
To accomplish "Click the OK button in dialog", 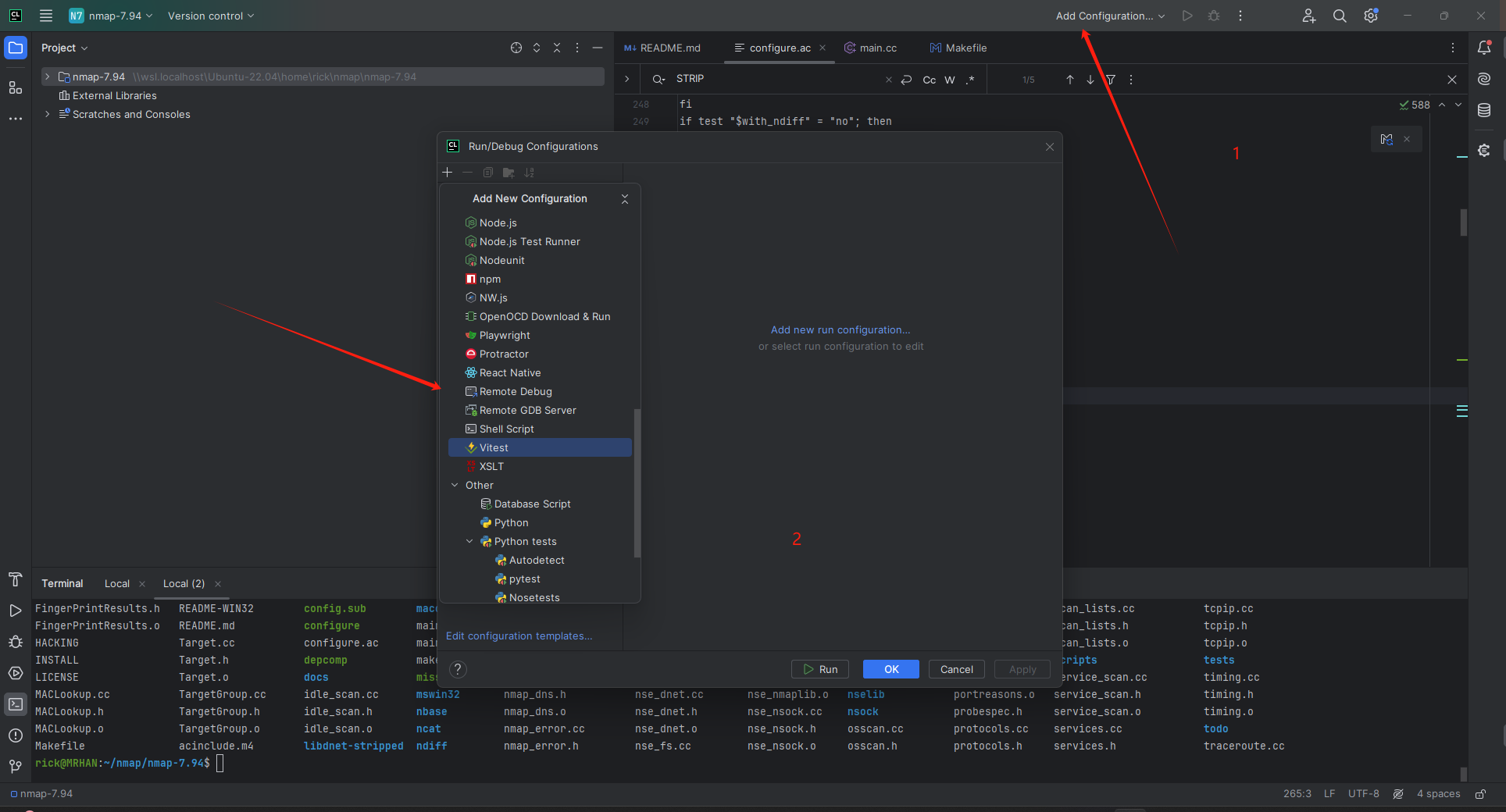I will point(890,669).
